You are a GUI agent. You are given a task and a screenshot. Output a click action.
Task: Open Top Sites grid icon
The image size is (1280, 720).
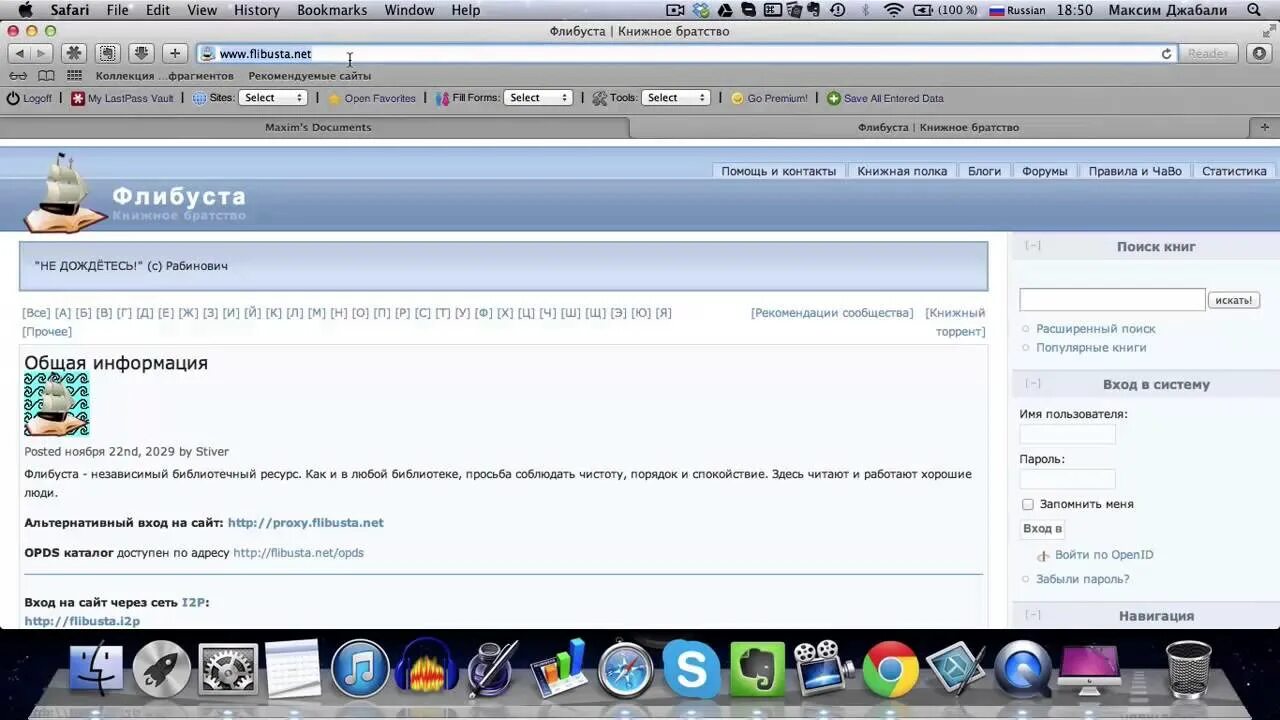(x=75, y=76)
